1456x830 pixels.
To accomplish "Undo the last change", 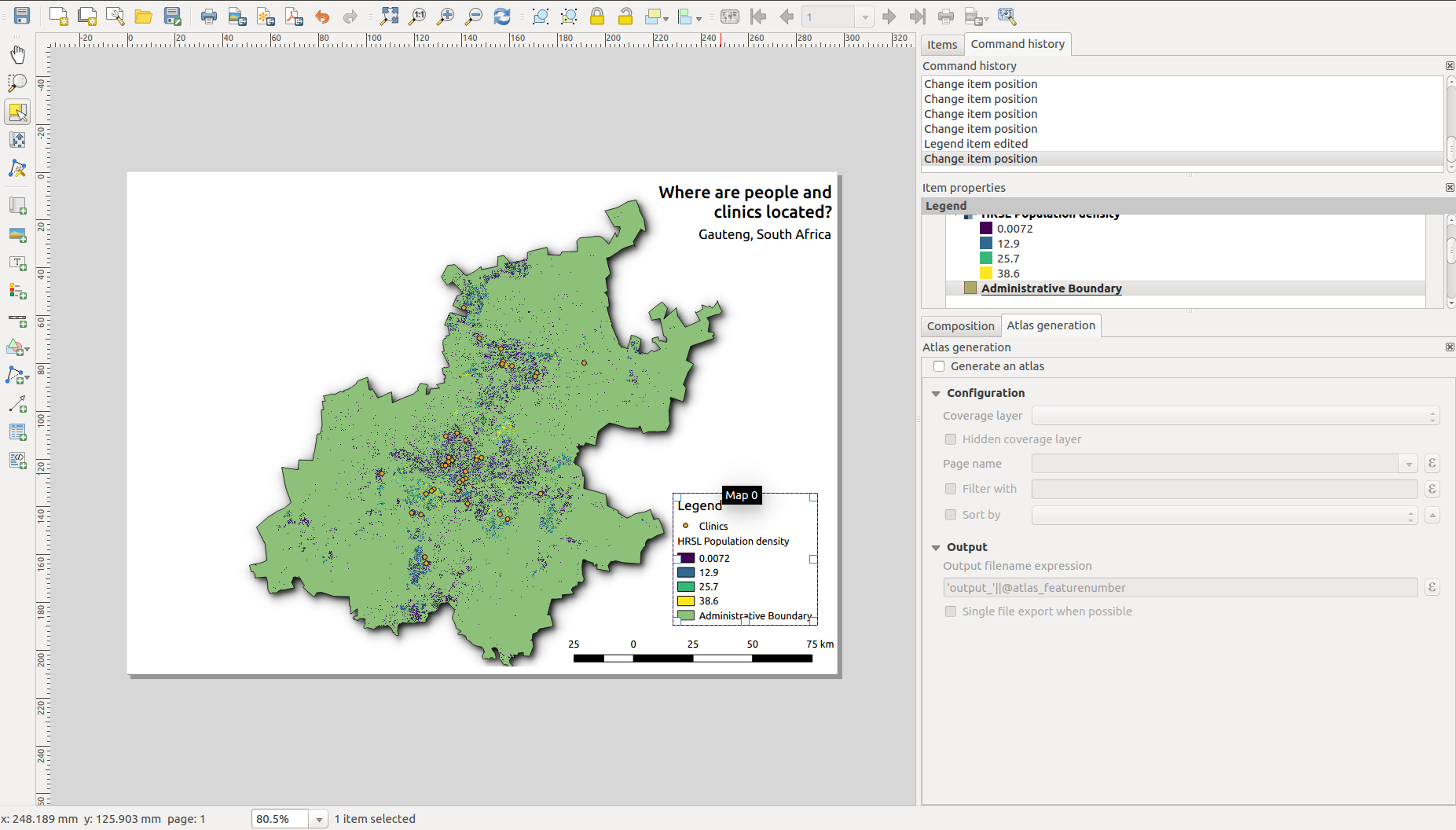I will (x=322, y=16).
